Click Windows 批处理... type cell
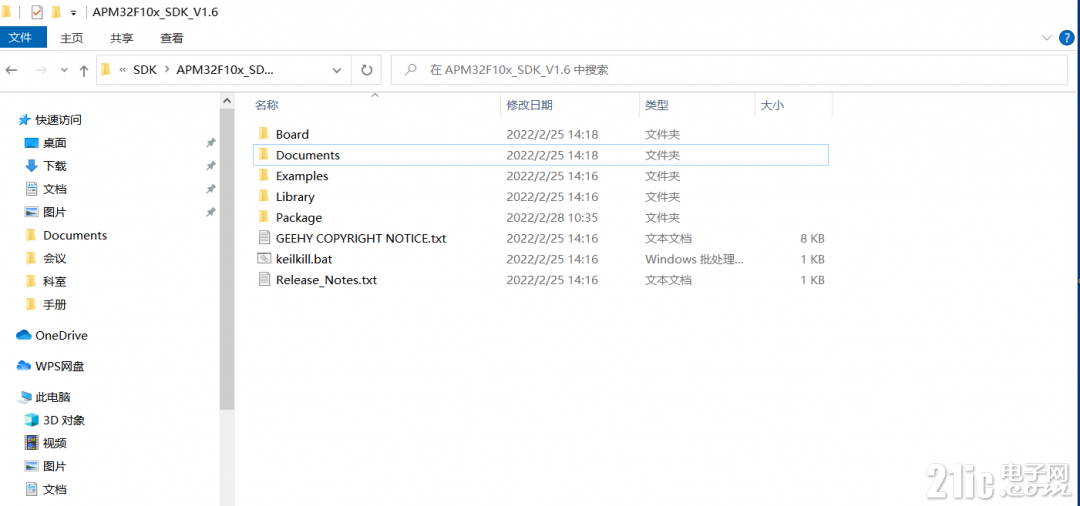This screenshot has width=1080, height=506. click(x=694, y=260)
